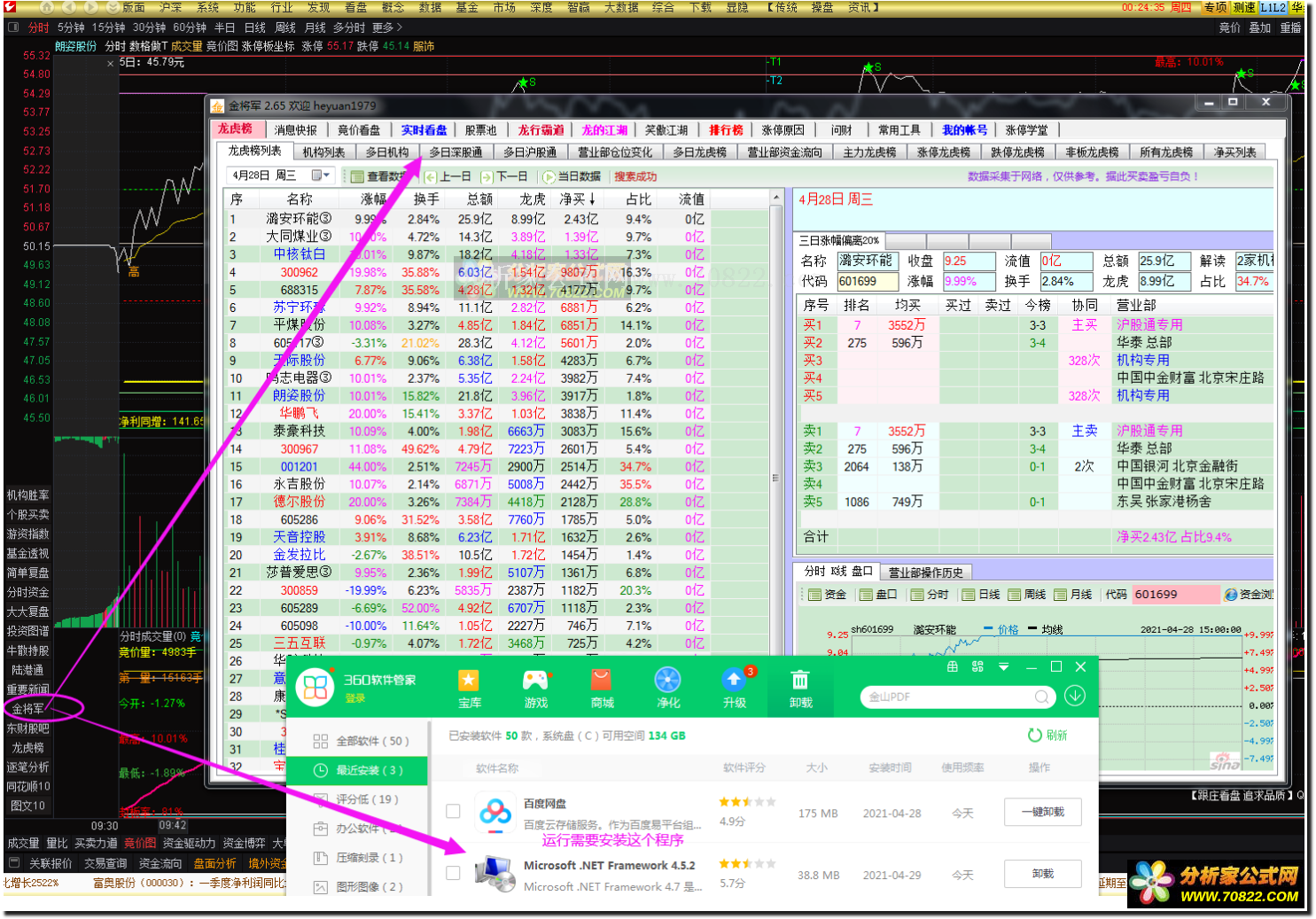The image size is (1316, 919).
Task: Open 升级 upgrade arrow icon
Action: pyautogui.click(x=734, y=680)
